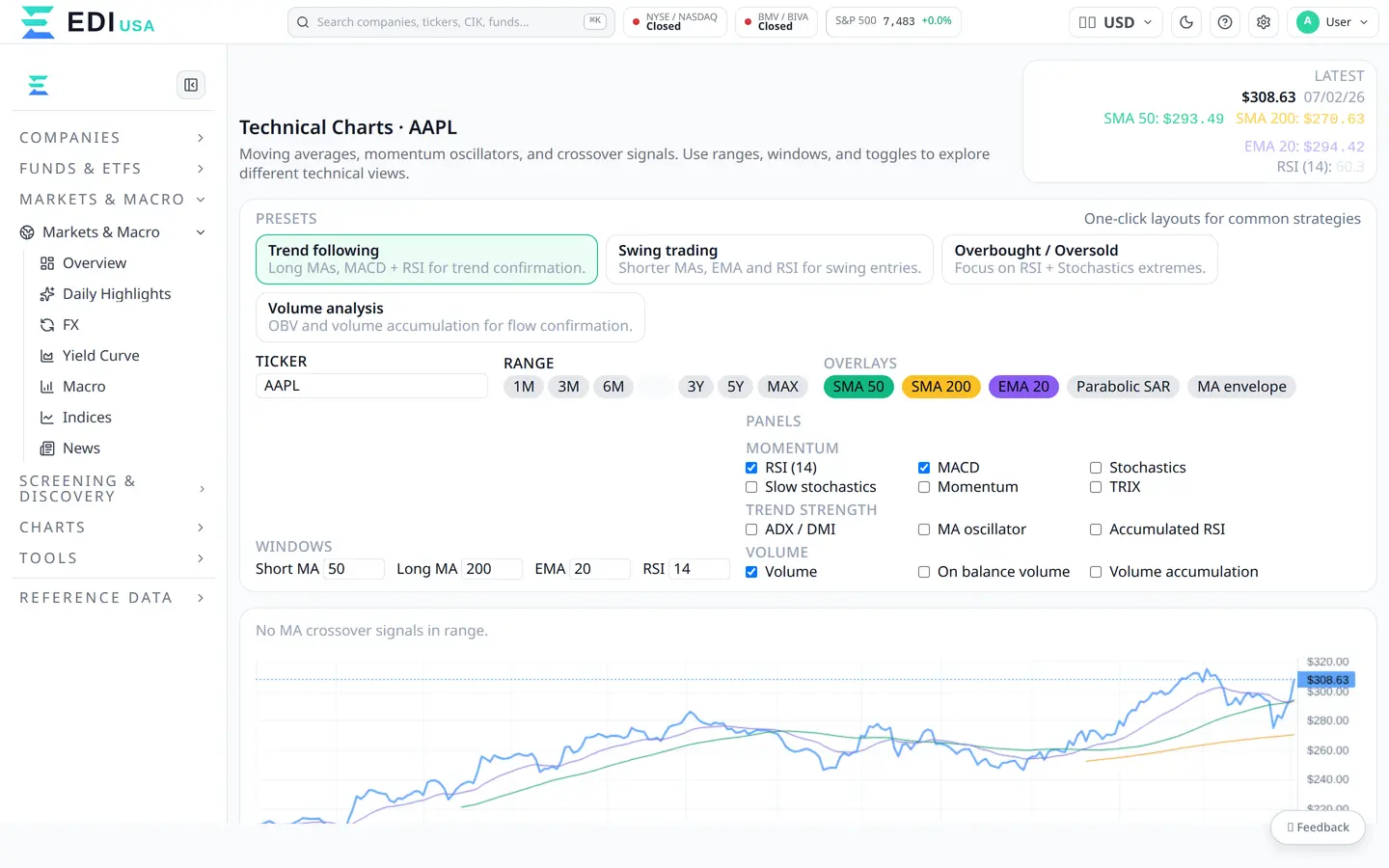Screen dimensions: 1389x868
Task: Expand SCREENING & DISCOVERY section
Action: tap(113, 489)
